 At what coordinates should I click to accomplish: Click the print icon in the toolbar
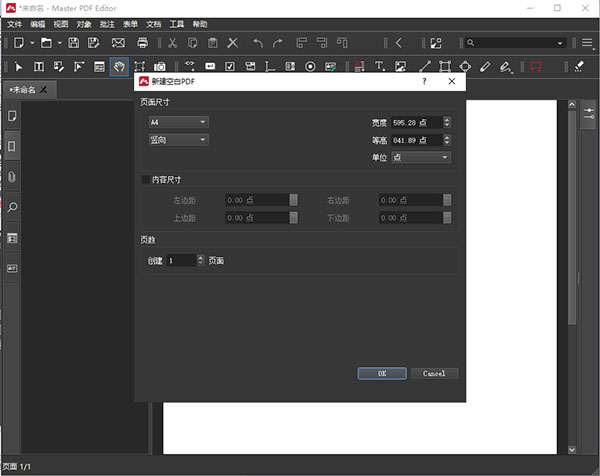tap(143, 43)
